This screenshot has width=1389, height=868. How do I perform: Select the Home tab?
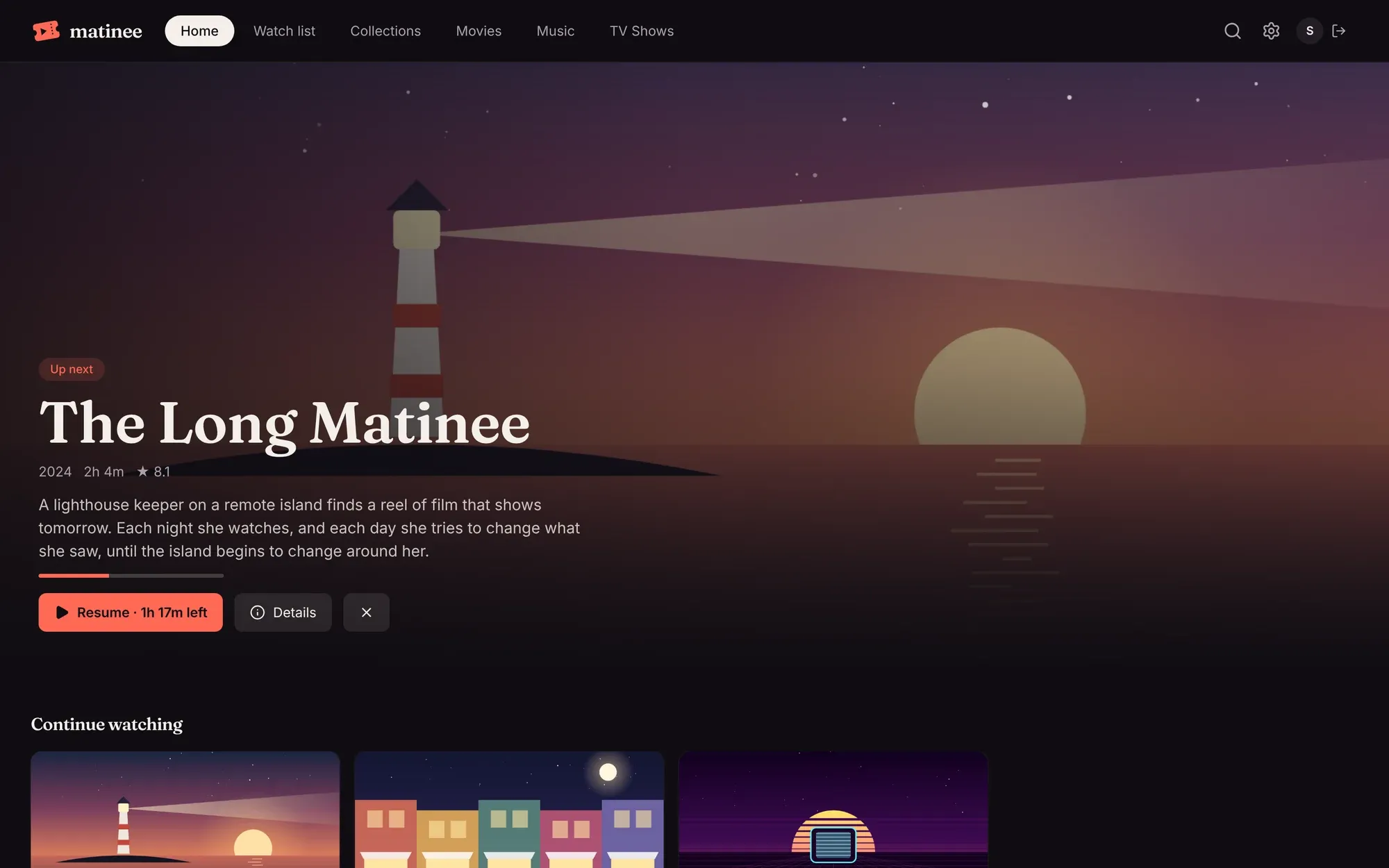(x=199, y=31)
